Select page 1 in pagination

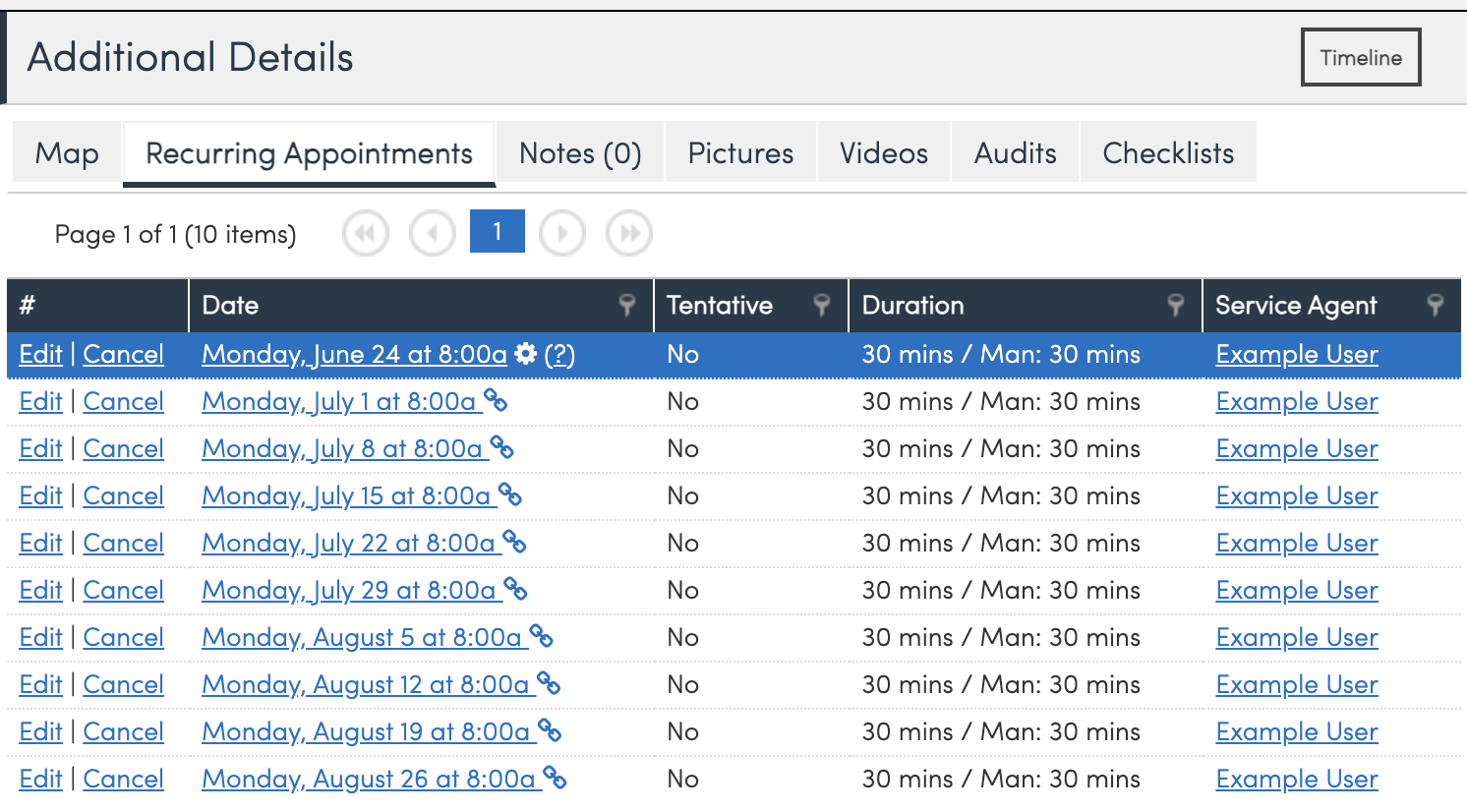[x=498, y=232]
